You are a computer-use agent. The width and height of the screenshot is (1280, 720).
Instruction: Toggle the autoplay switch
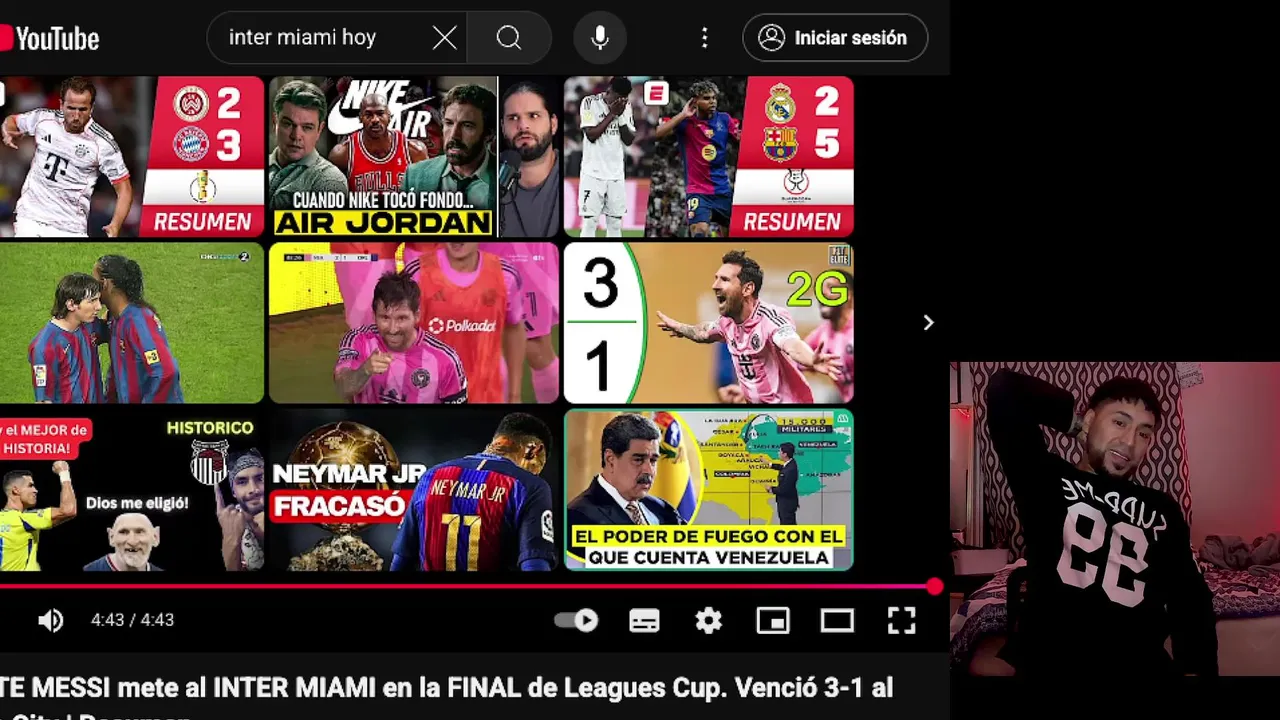[576, 620]
